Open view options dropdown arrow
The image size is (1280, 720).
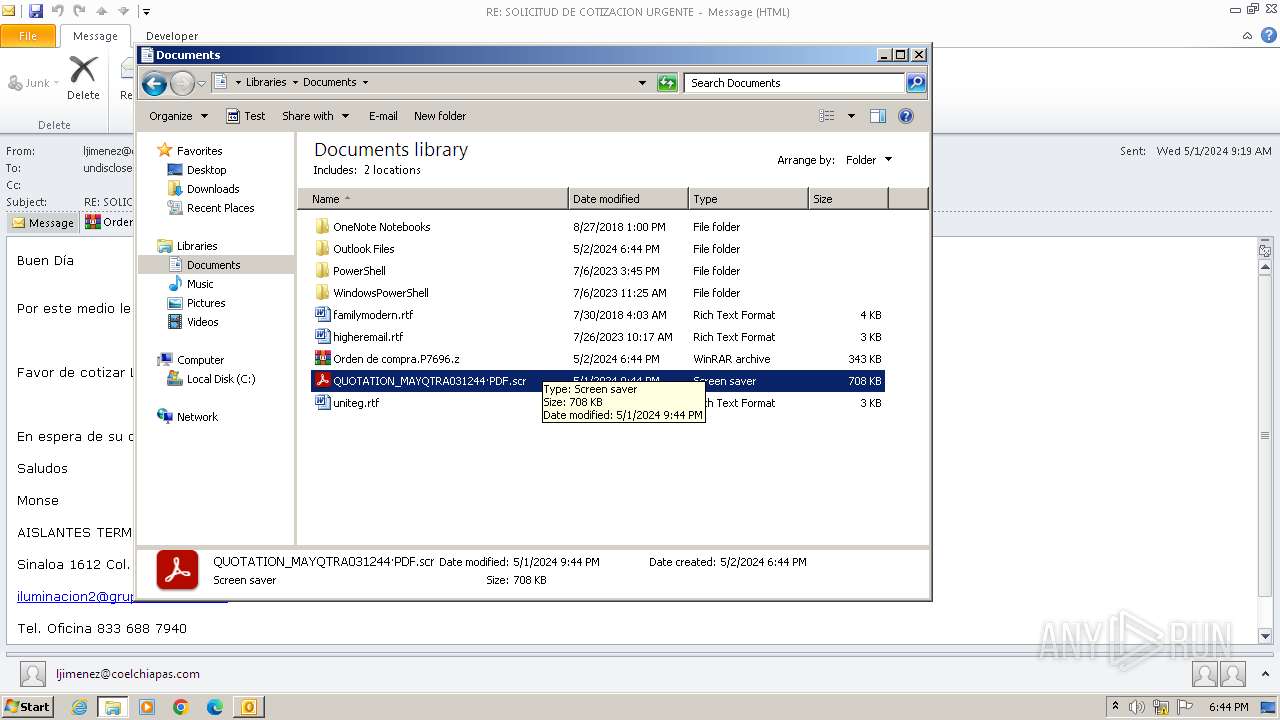(x=851, y=116)
